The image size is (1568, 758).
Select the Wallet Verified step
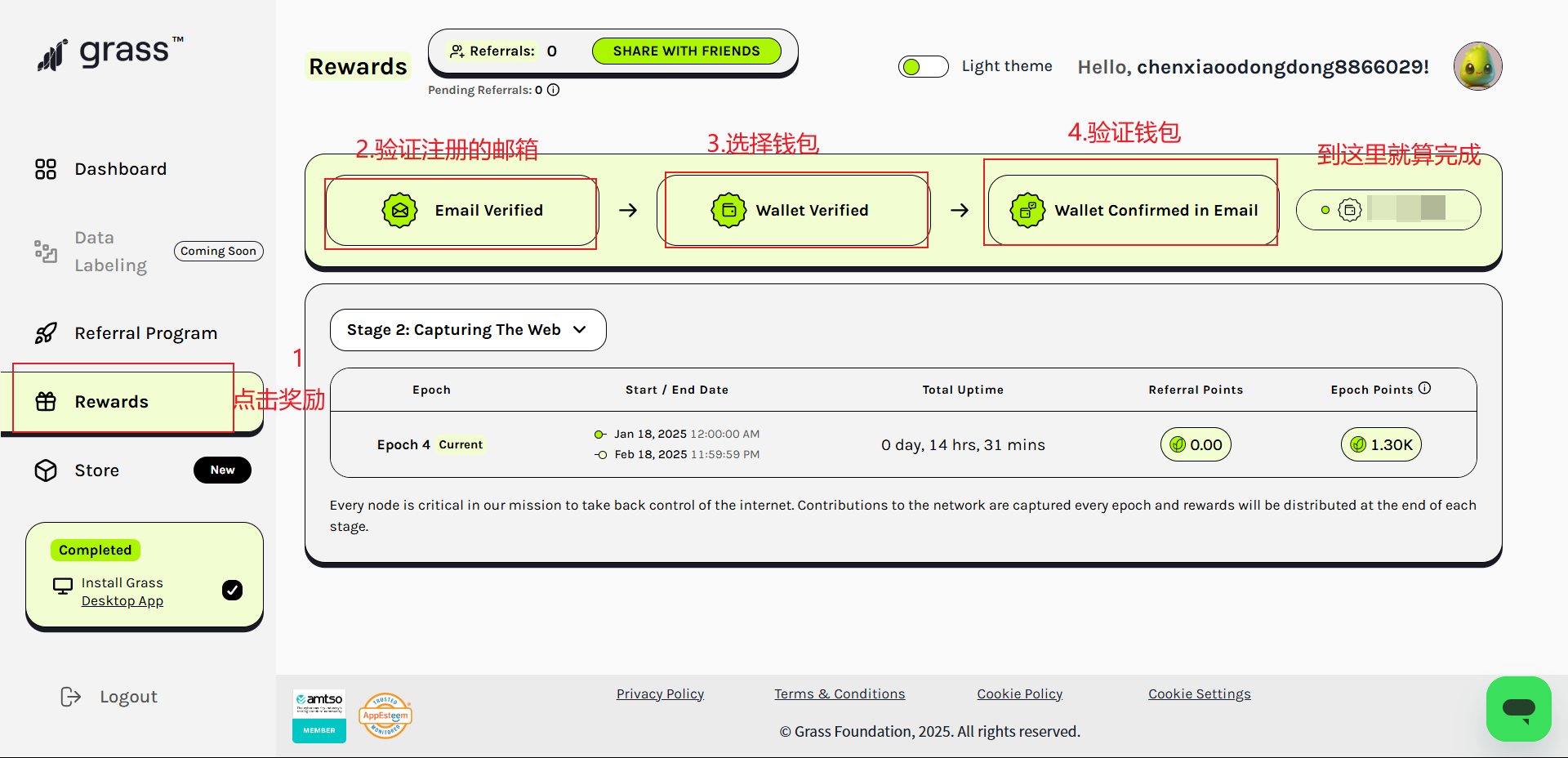point(794,210)
